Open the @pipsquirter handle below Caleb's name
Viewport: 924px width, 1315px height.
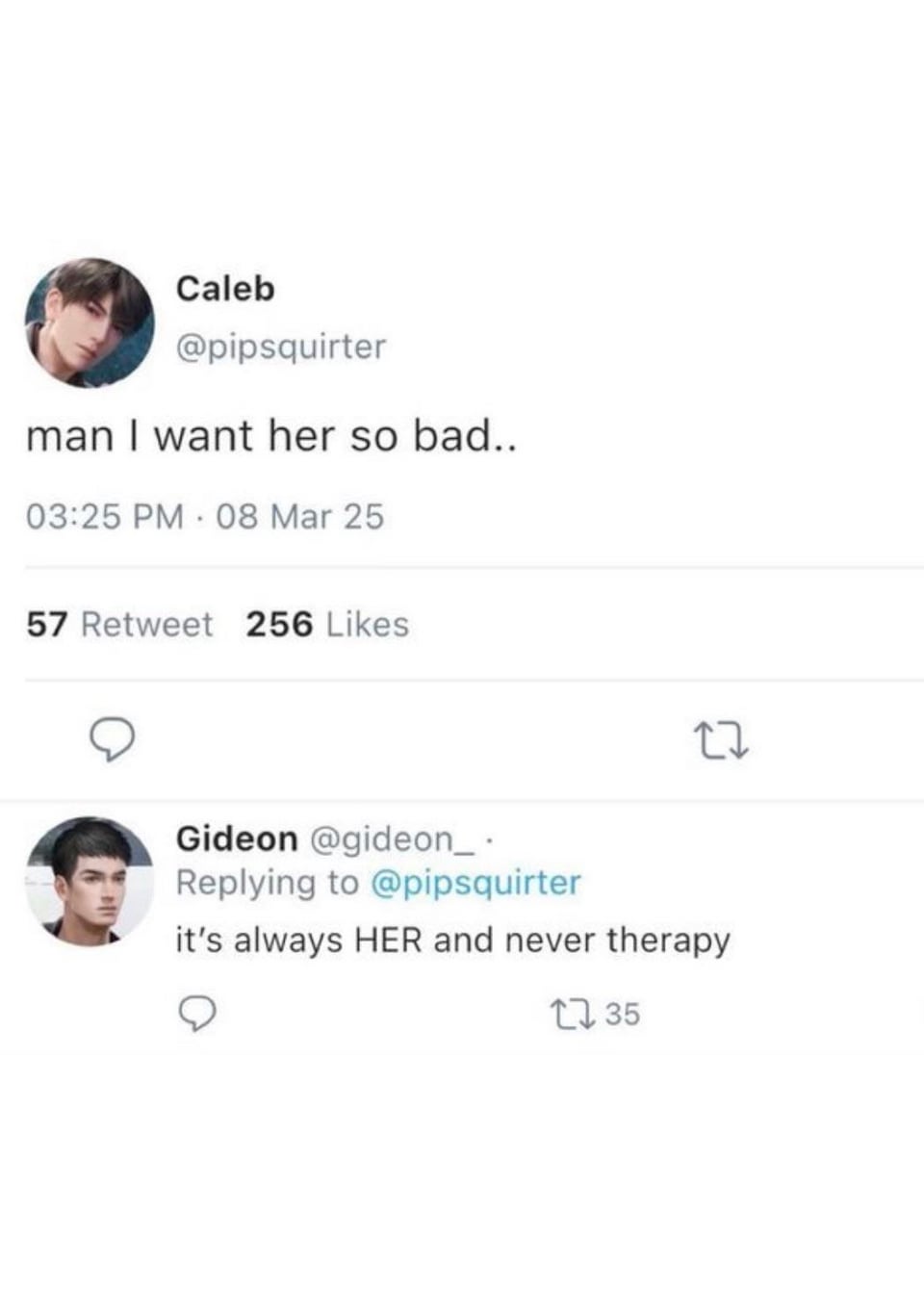tap(281, 346)
